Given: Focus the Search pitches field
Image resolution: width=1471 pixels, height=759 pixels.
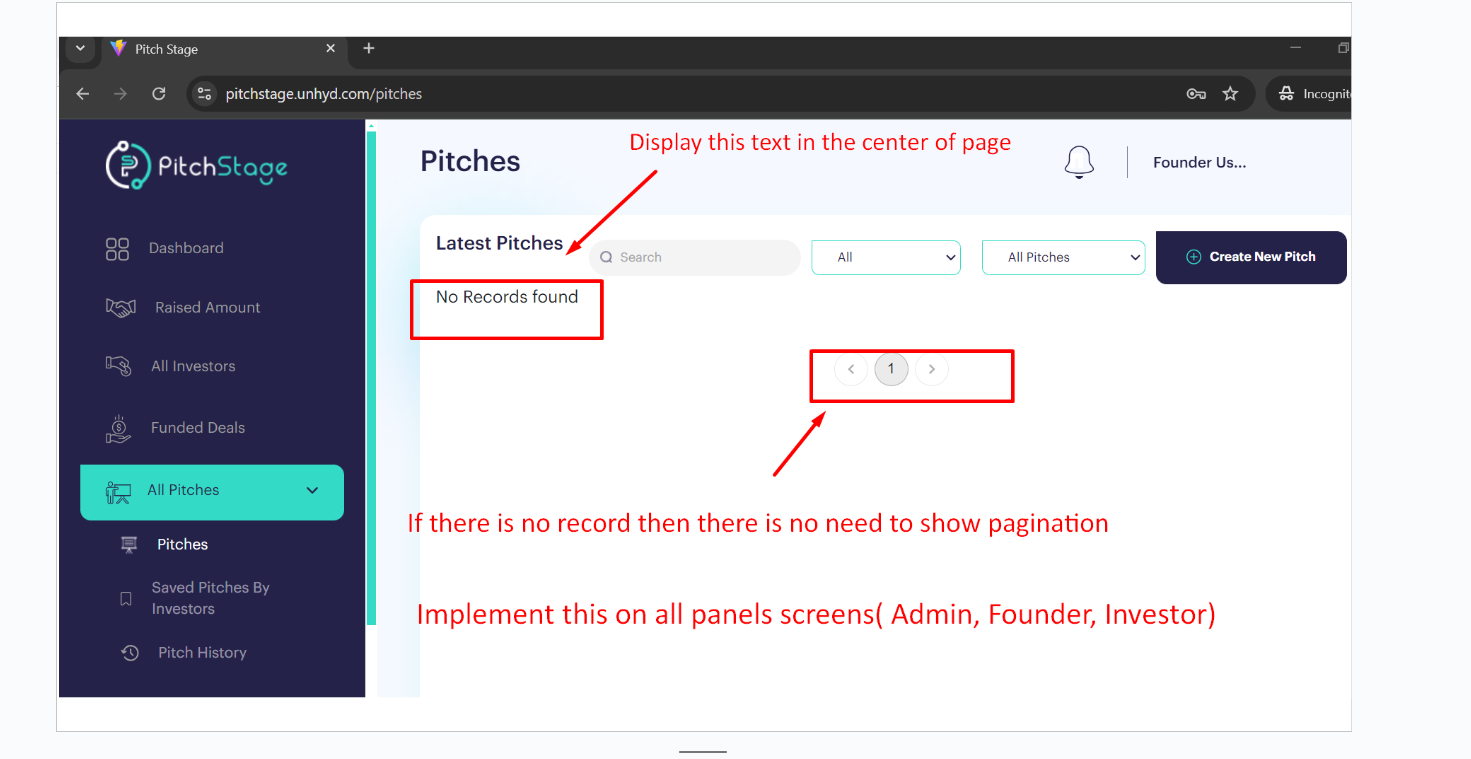Looking at the screenshot, I should [x=695, y=257].
